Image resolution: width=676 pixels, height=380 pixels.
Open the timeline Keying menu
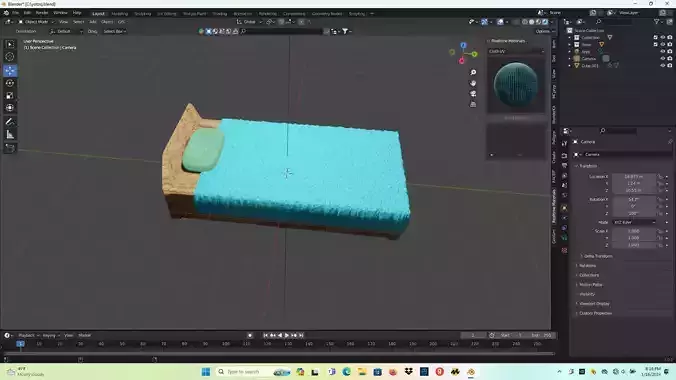[50, 335]
